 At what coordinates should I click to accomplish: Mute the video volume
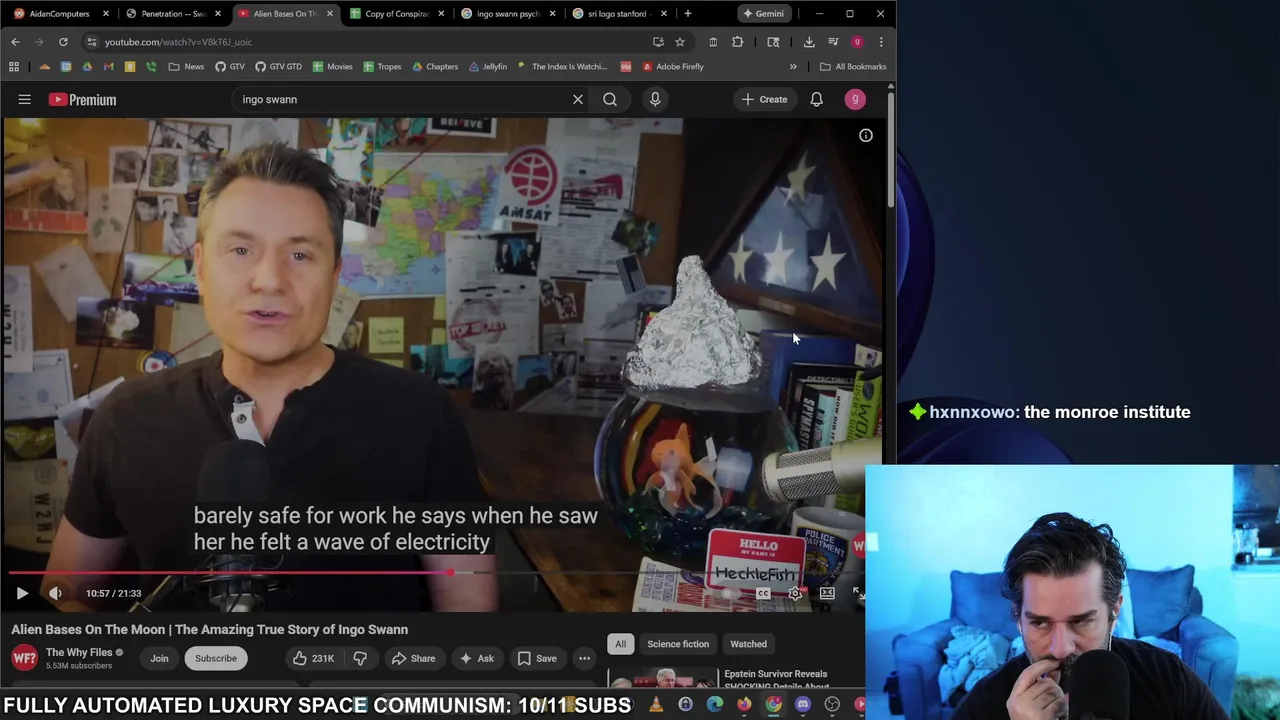[55, 593]
